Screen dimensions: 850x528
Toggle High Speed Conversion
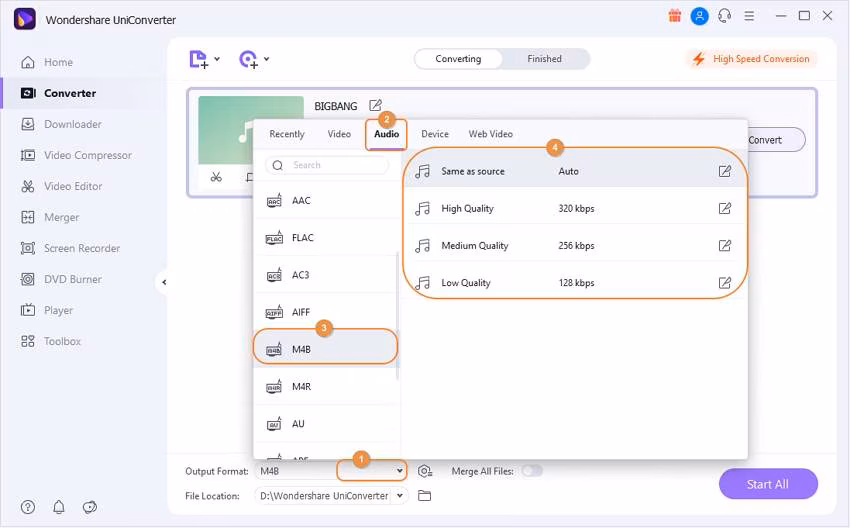click(752, 59)
